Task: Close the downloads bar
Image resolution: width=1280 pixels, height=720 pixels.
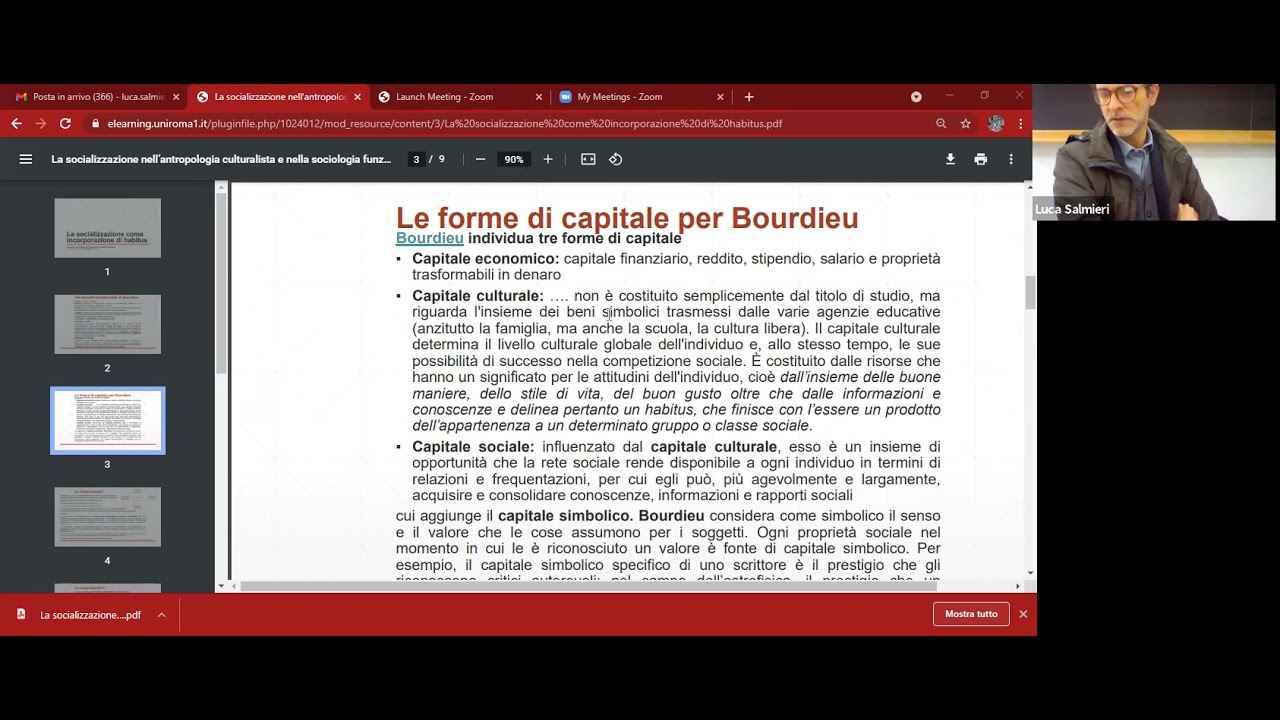Action: coord(1023,614)
